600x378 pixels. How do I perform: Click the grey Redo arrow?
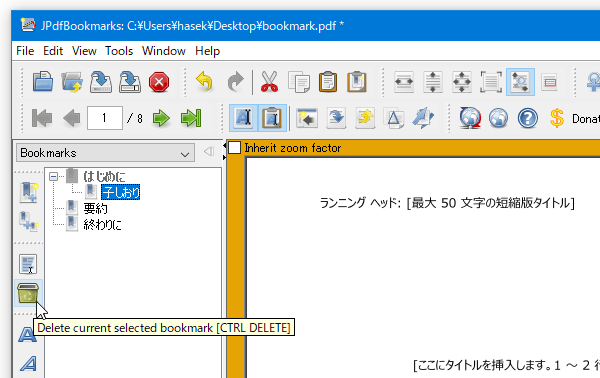click(x=235, y=81)
